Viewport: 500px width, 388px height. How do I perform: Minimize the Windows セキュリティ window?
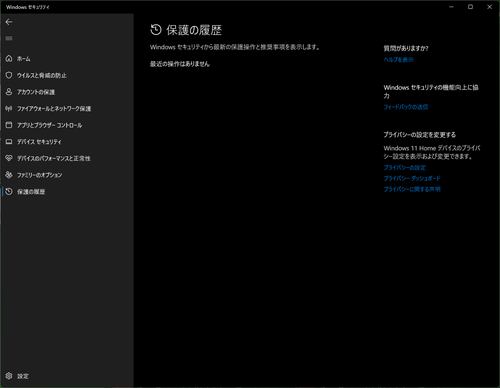tap(451, 7)
